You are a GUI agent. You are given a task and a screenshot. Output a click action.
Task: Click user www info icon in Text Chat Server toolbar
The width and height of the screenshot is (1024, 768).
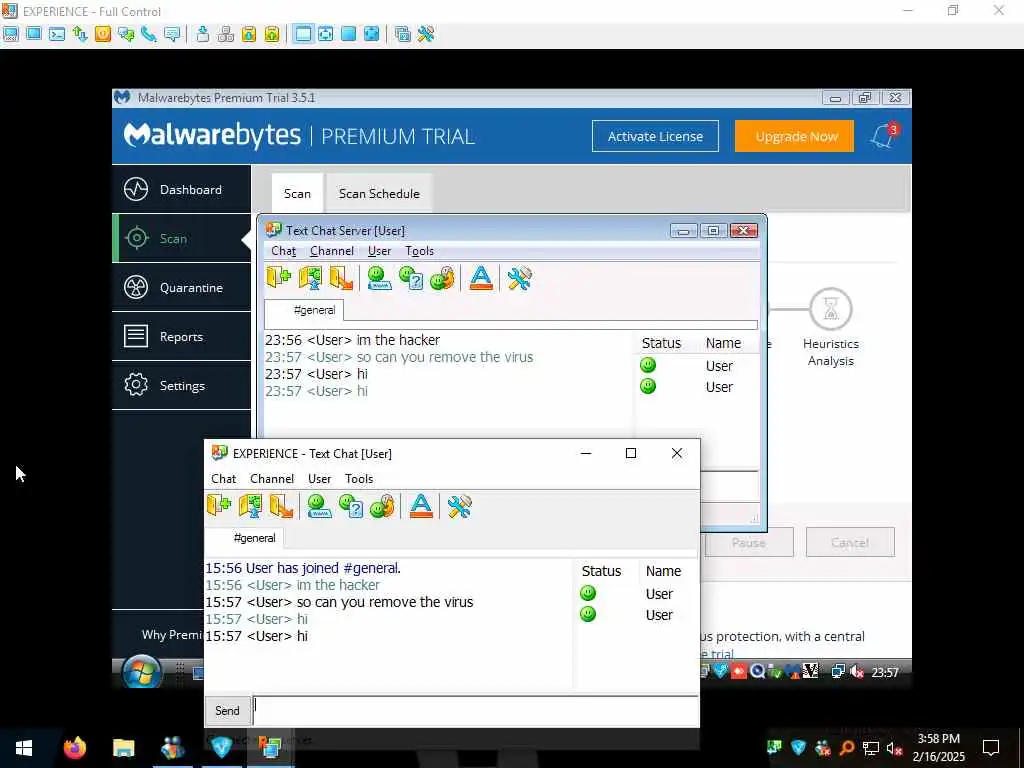coord(379,278)
